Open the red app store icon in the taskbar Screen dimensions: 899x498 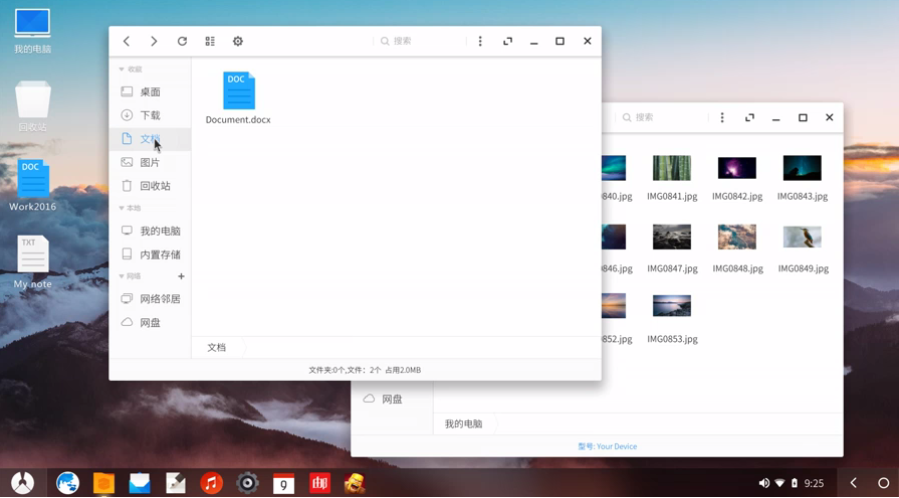[x=319, y=483]
